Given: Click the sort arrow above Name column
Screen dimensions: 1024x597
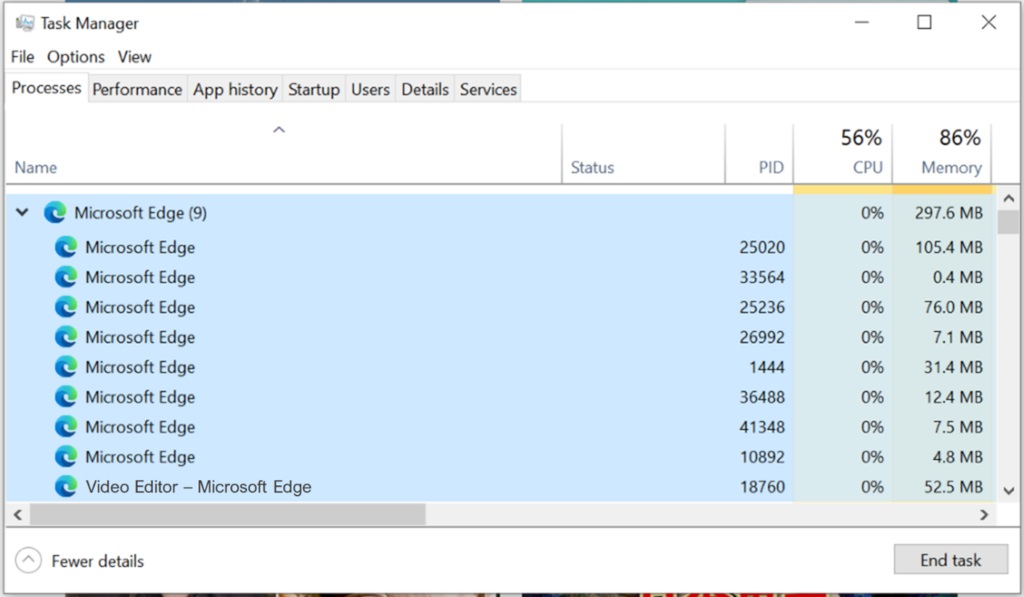Looking at the screenshot, I should point(279,130).
